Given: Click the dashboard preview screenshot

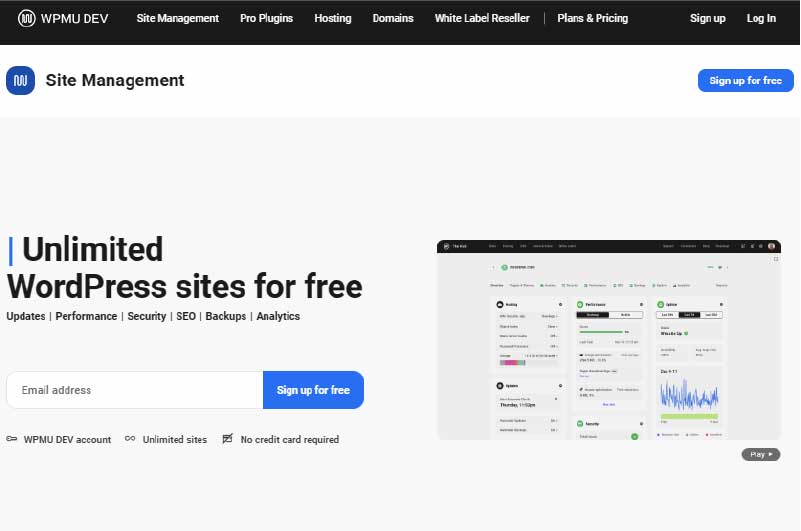Looking at the screenshot, I should pyautogui.click(x=608, y=340).
